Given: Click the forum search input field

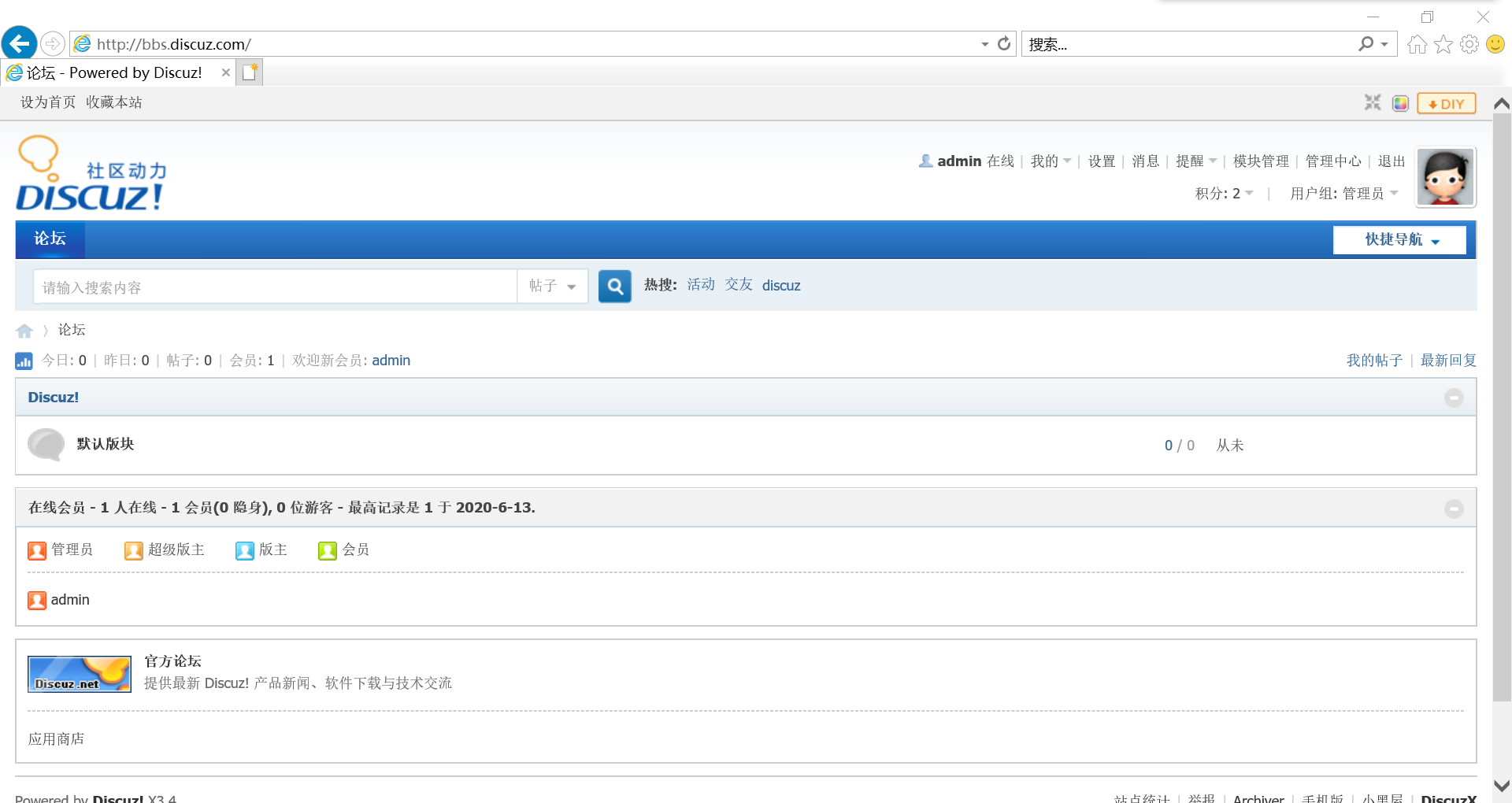Looking at the screenshot, I should pos(275,287).
